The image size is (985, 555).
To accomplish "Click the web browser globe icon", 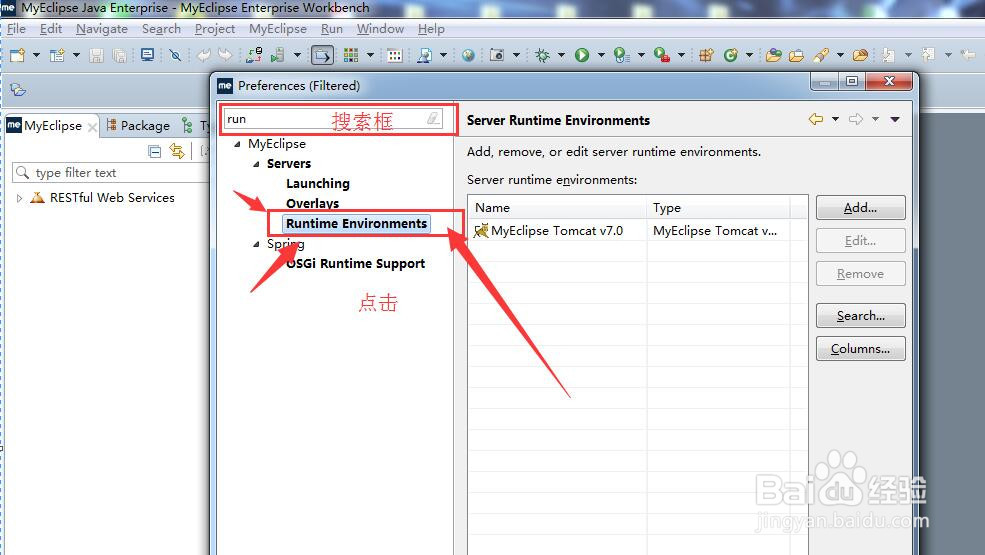I will click(x=468, y=55).
